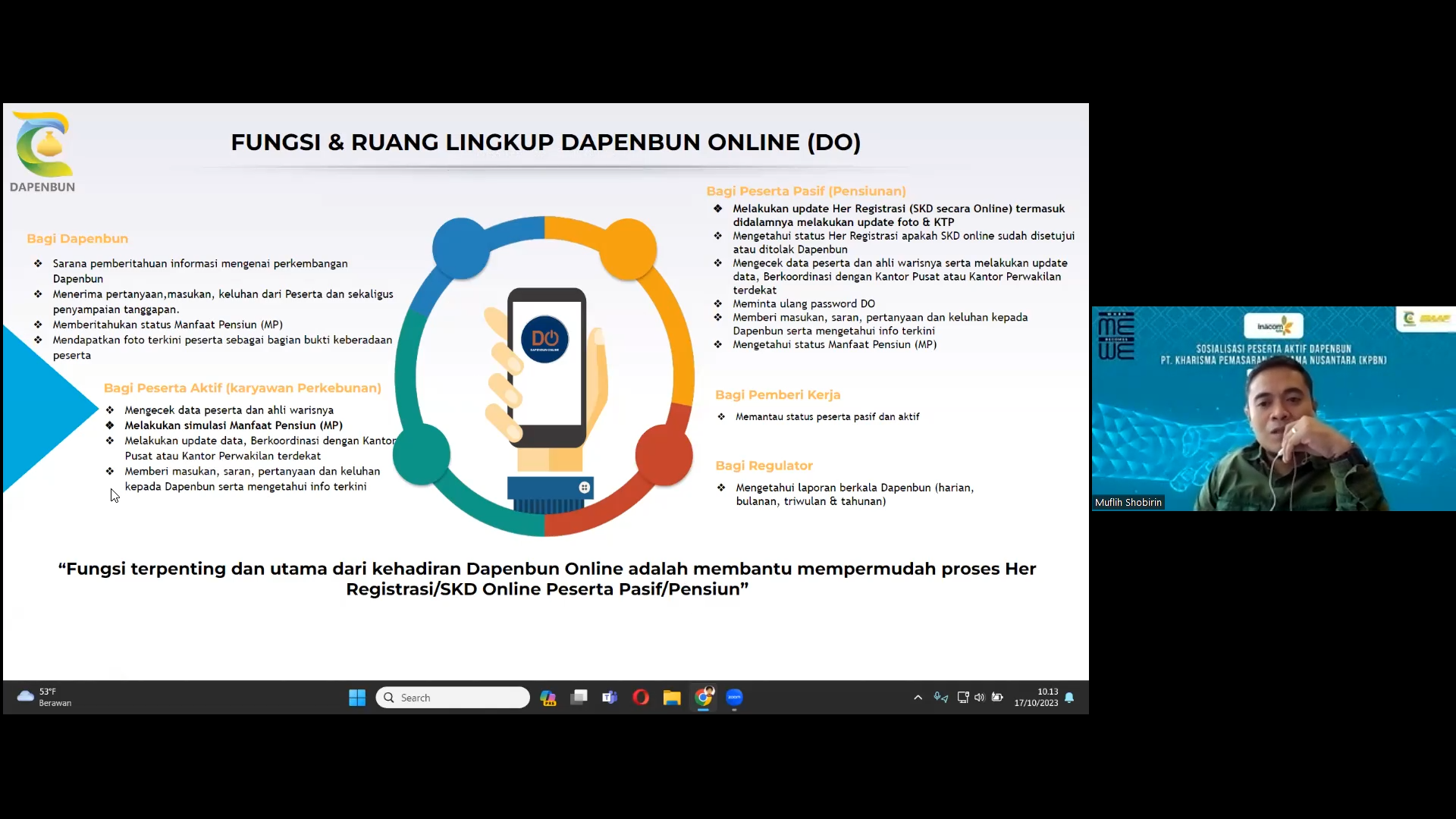
Task: Expand the hidden system tray icons chevron
Action: pyautogui.click(x=918, y=698)
